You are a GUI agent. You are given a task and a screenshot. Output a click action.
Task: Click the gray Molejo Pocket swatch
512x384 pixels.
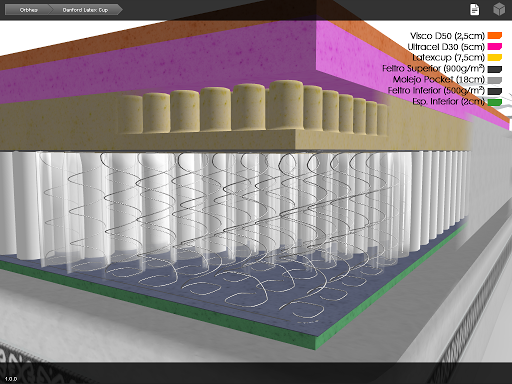click(495, 80)
